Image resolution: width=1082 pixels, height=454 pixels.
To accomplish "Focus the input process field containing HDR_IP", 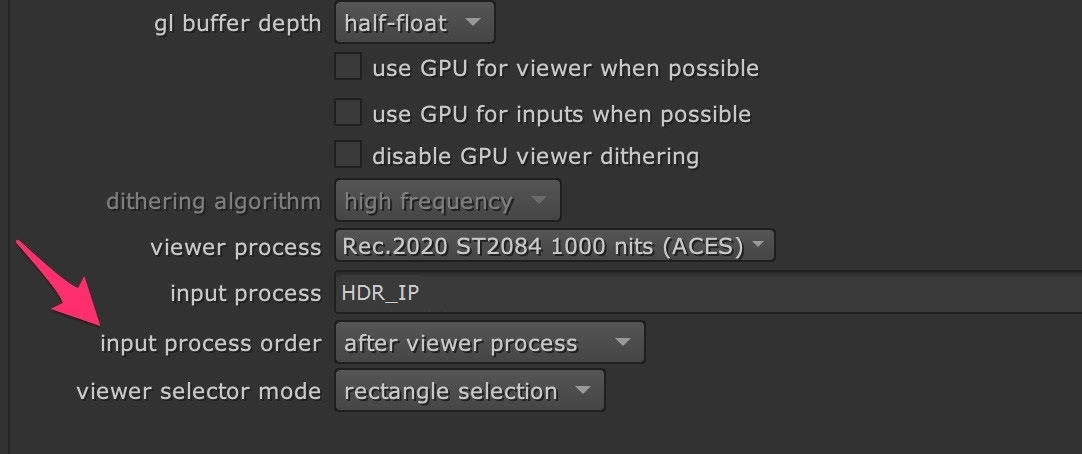I will [x=700, y=294].
